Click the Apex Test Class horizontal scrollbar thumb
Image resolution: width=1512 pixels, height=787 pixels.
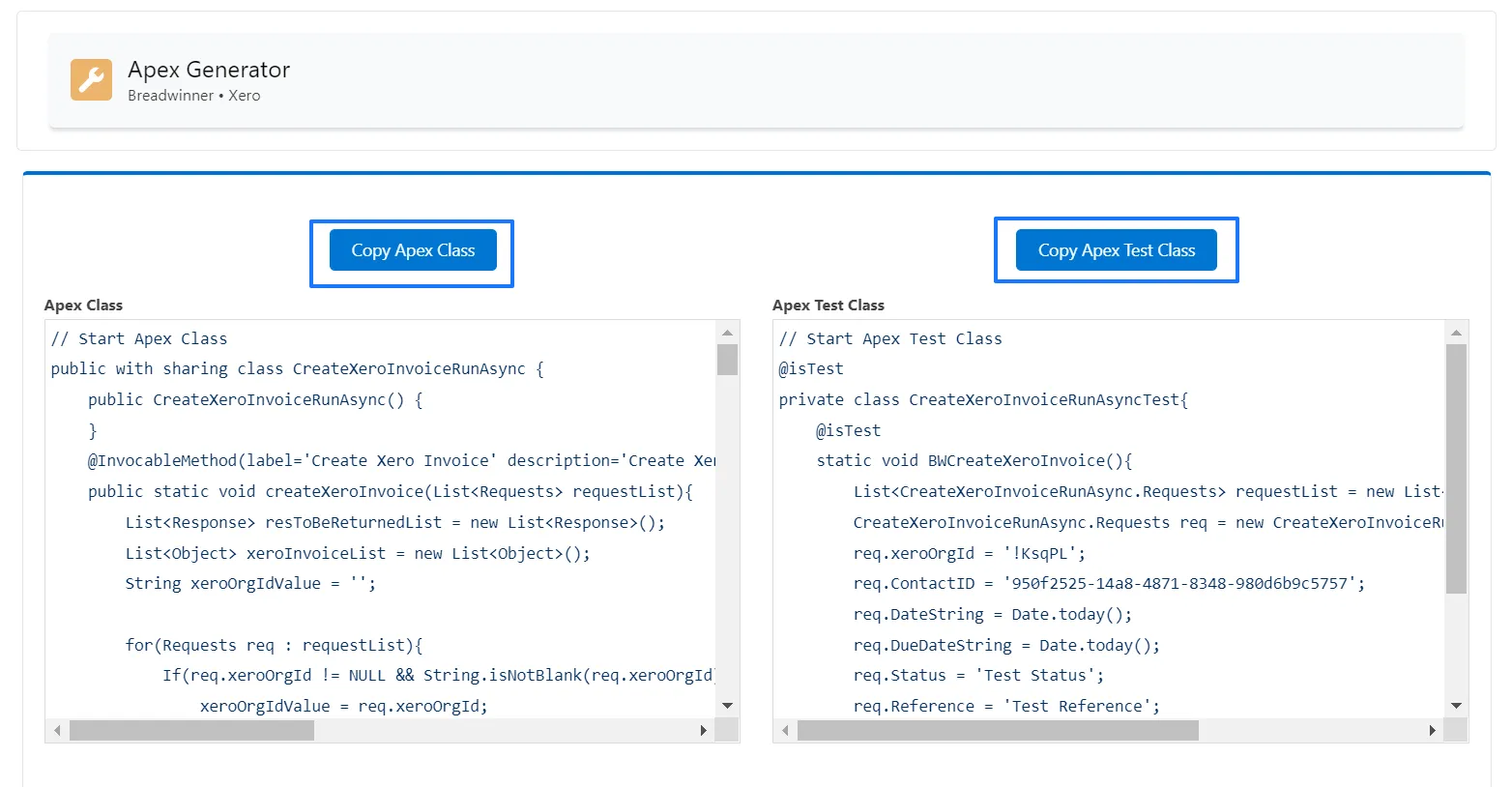(998, 730)
